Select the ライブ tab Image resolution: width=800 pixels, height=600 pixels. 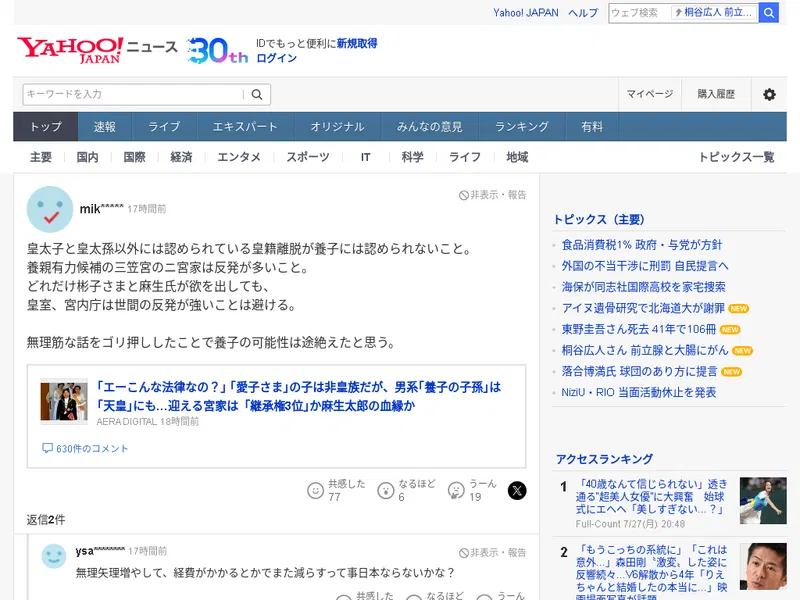coord(164,127)
